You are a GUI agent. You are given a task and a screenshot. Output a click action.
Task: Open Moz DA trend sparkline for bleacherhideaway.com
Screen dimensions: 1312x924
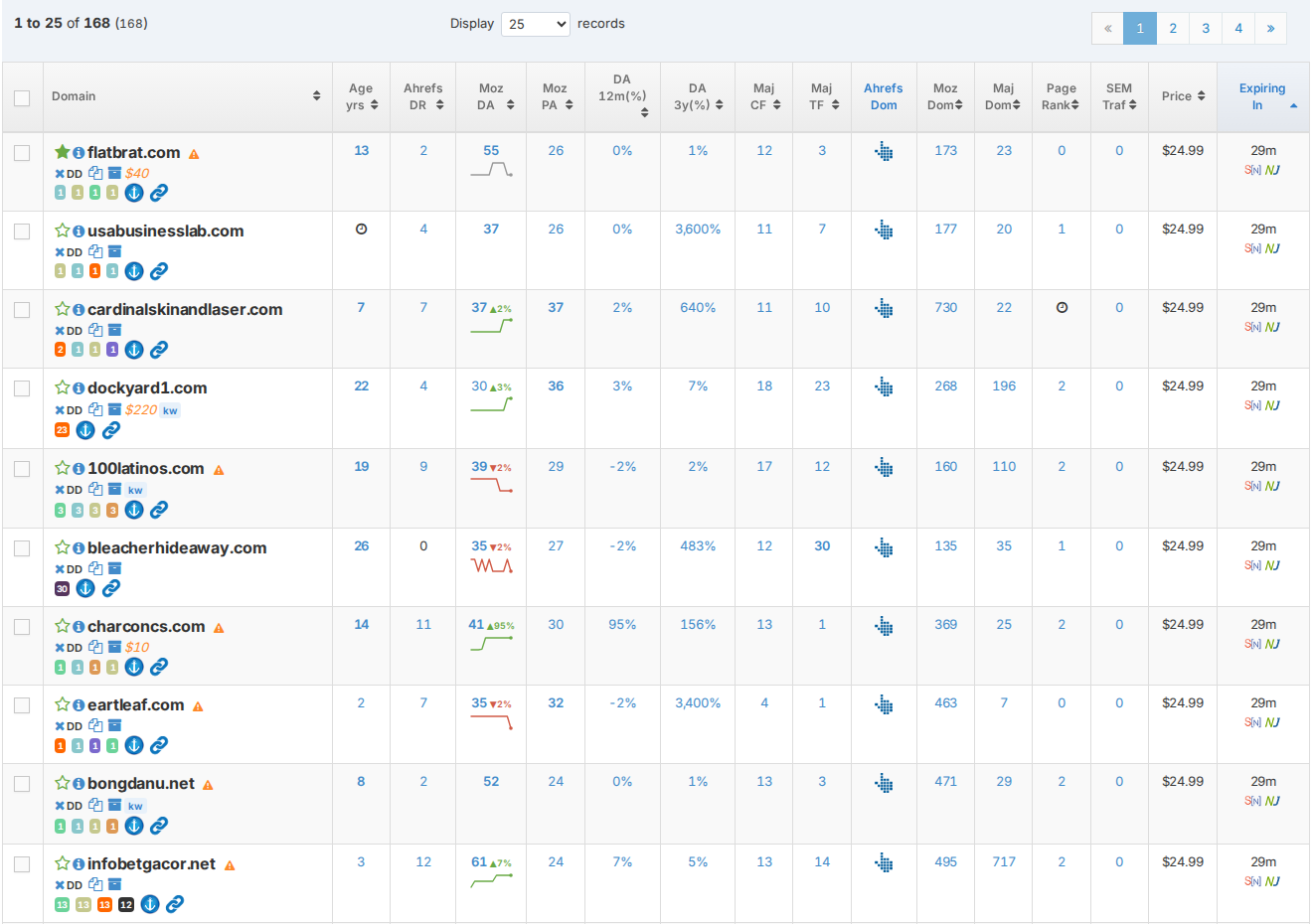491,566
